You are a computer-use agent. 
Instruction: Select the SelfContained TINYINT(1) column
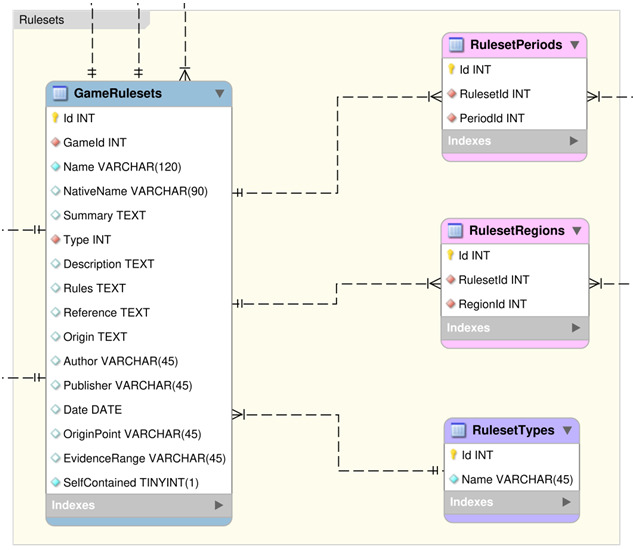(130, 482)
